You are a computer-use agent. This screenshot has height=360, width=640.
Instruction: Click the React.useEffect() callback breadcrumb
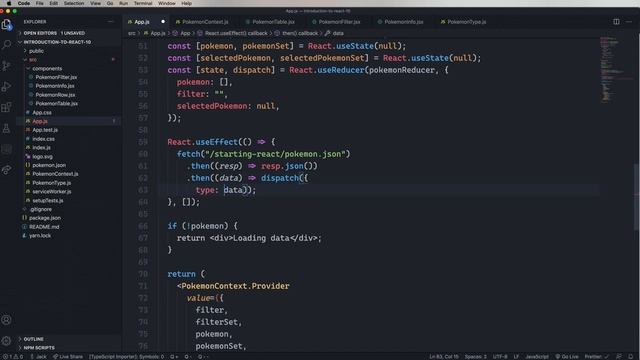(236, 33)
